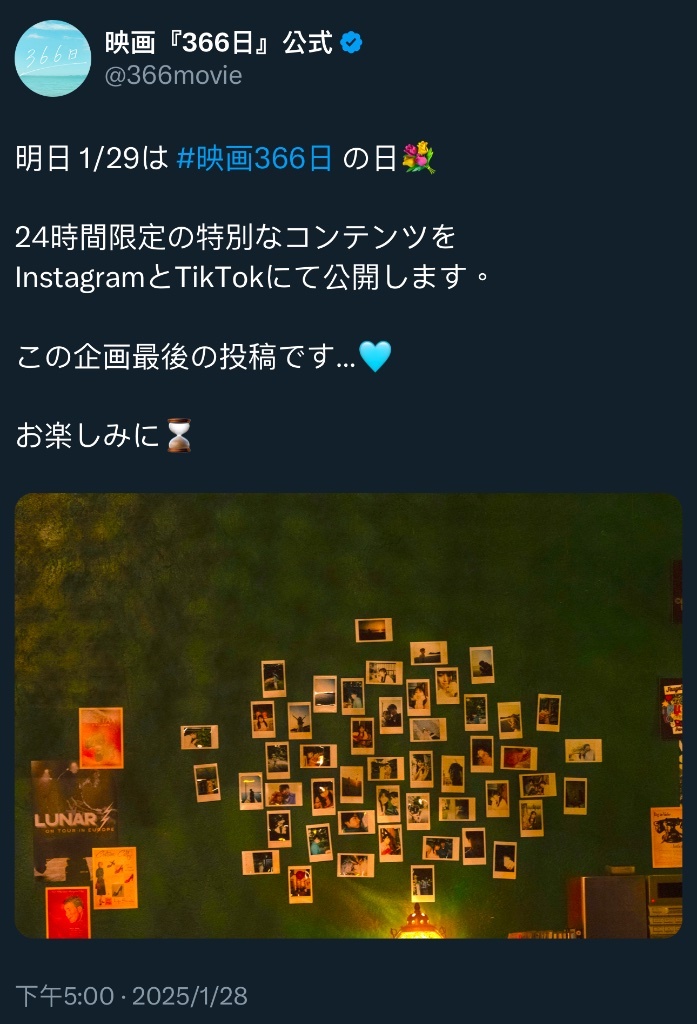Click the 下午5:00 post time
The height and width of the screenshot is (1024, 697).
65,996
